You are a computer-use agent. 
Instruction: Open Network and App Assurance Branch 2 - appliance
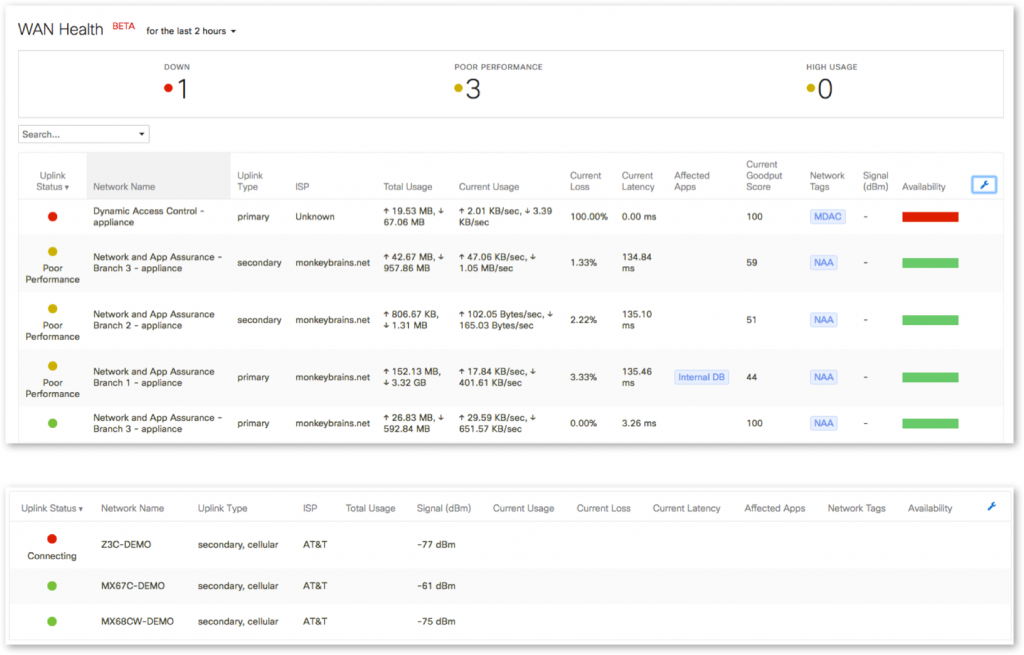153,319
